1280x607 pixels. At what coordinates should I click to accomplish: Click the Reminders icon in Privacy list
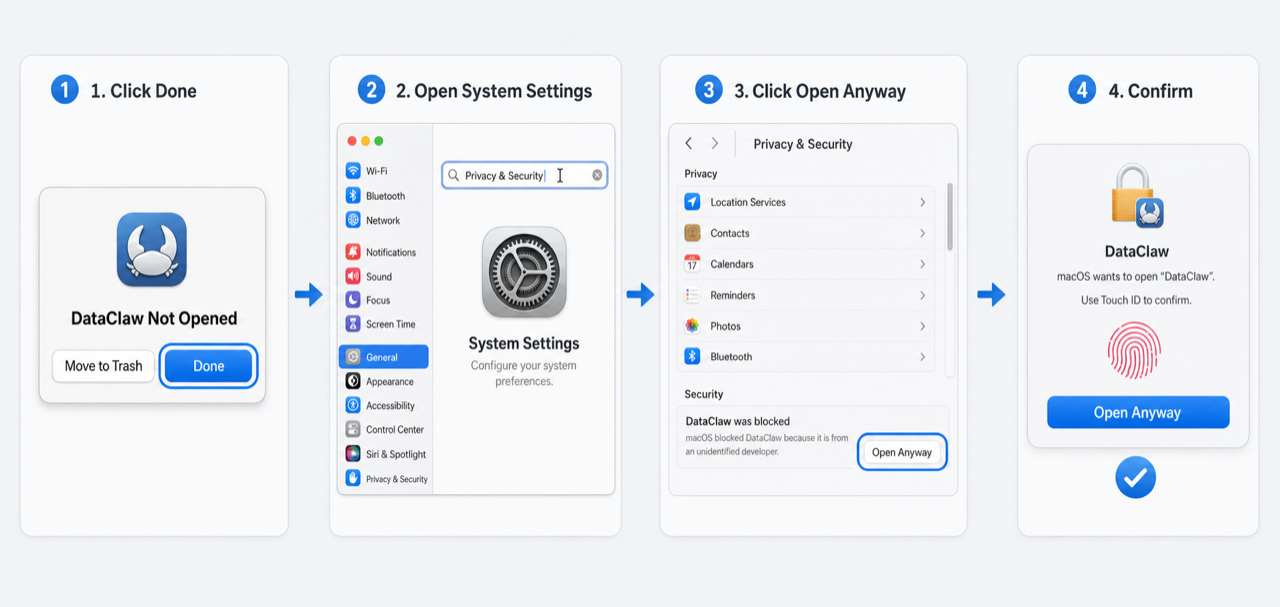tap(692, 295)
